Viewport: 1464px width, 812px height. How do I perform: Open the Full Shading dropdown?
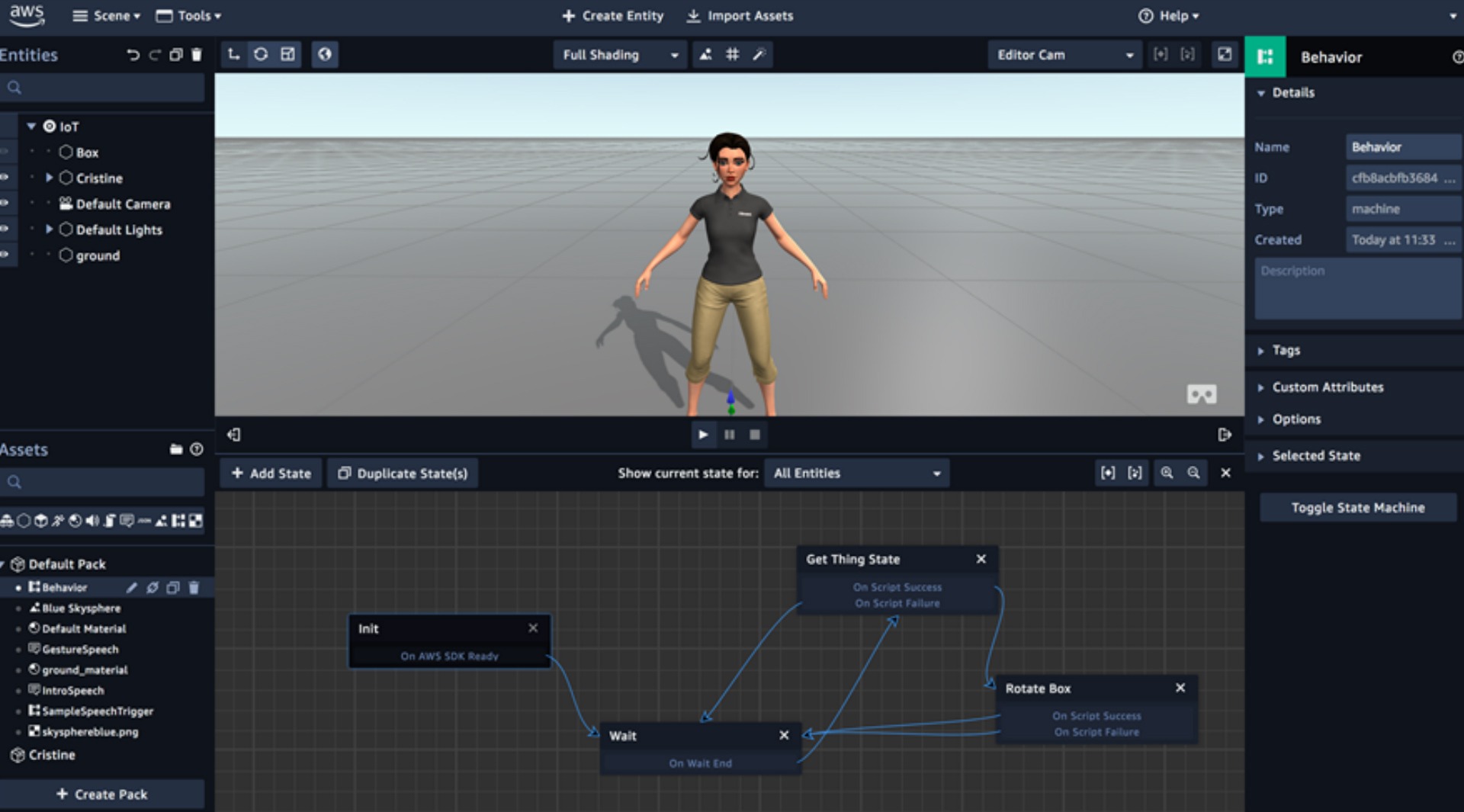620,55
